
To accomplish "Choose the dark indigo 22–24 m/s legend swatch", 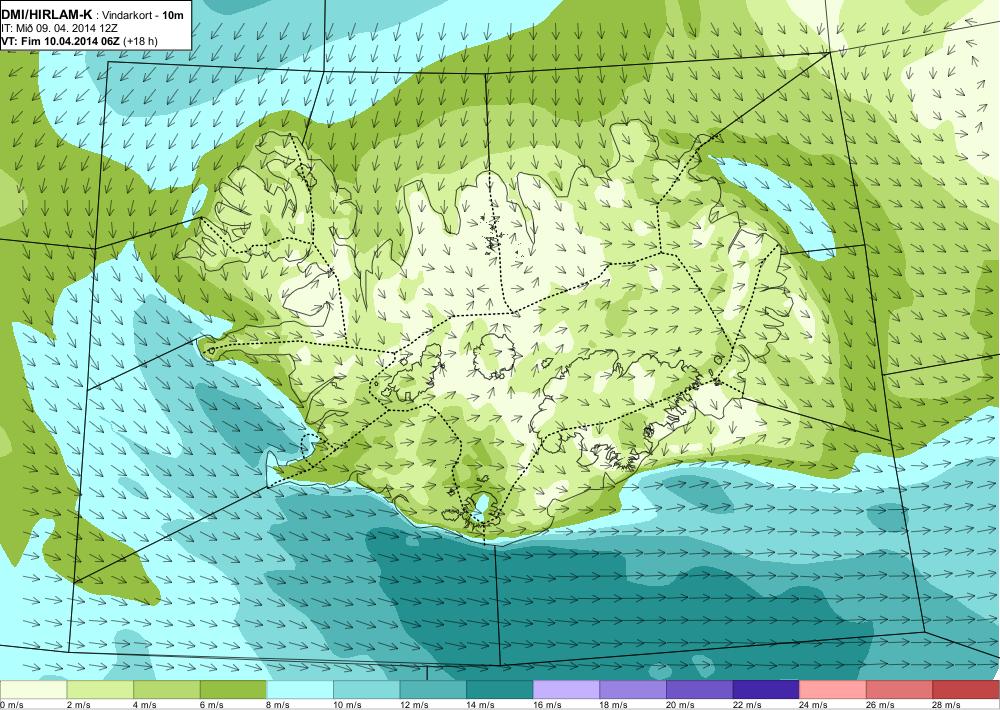I will pos(766,690).
